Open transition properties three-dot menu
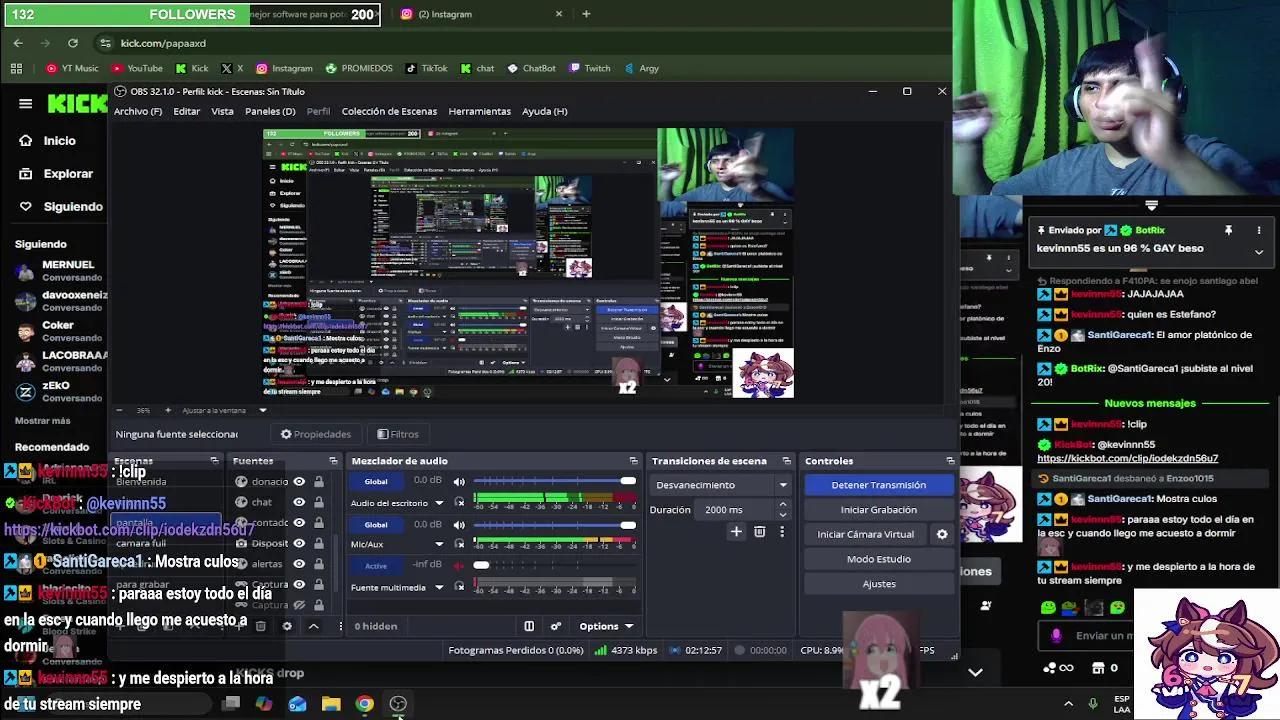The width and height of the screenshot is (1280, 720). [782, 532]
